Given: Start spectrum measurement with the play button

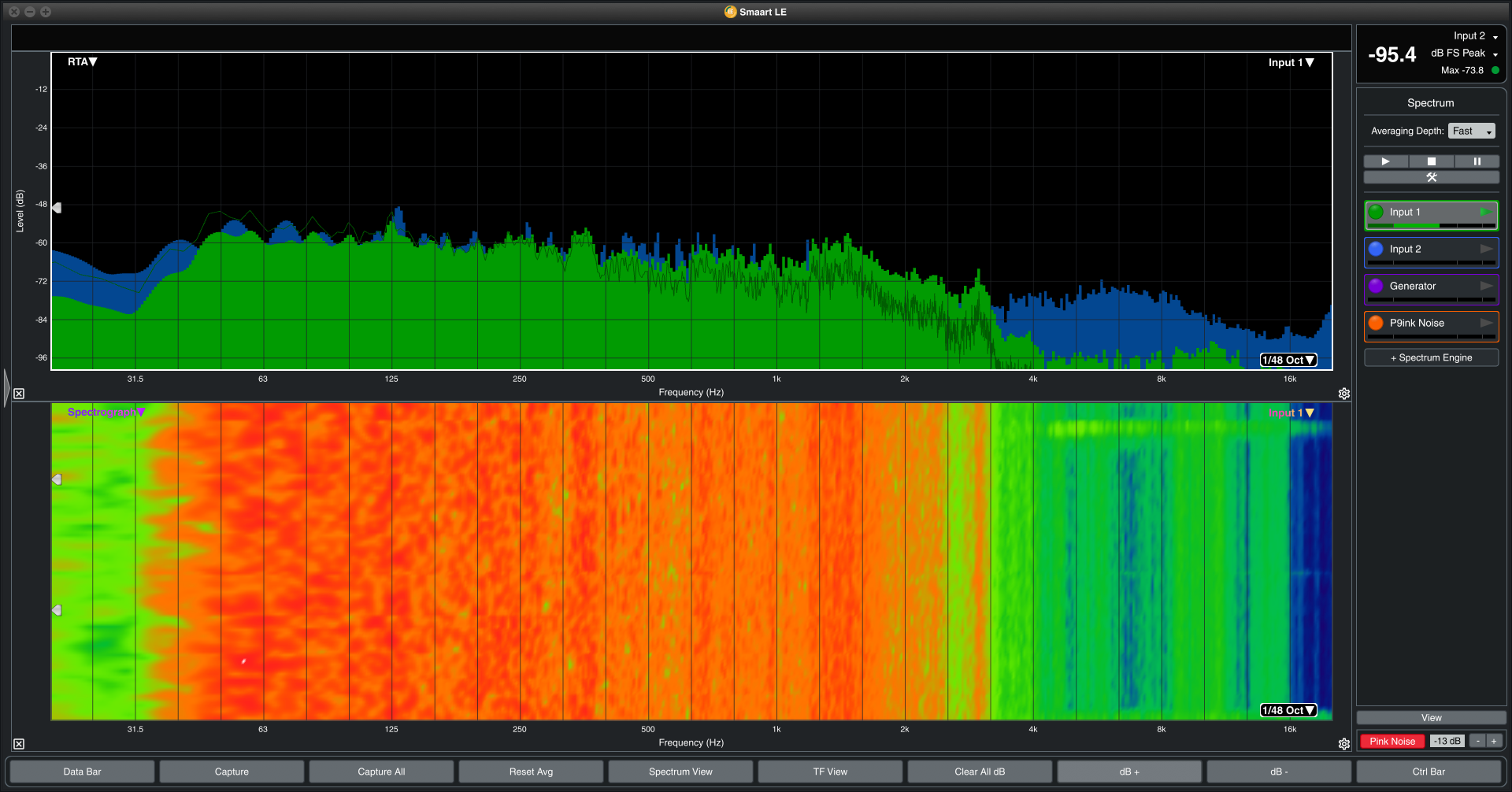Looking at the screenshot, I should click(1386, 161).
